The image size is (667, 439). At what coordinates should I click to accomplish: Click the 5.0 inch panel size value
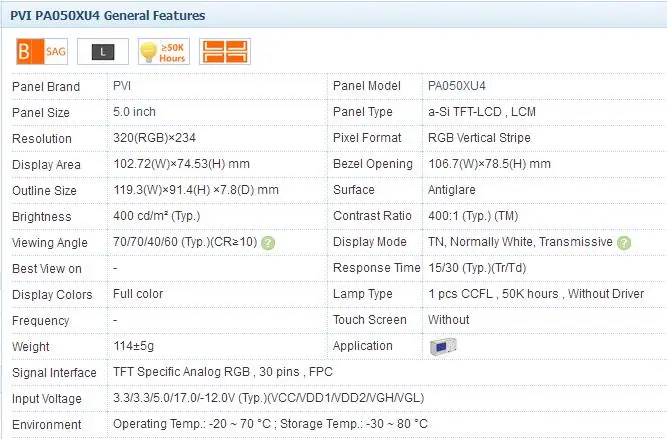point(134,112)
